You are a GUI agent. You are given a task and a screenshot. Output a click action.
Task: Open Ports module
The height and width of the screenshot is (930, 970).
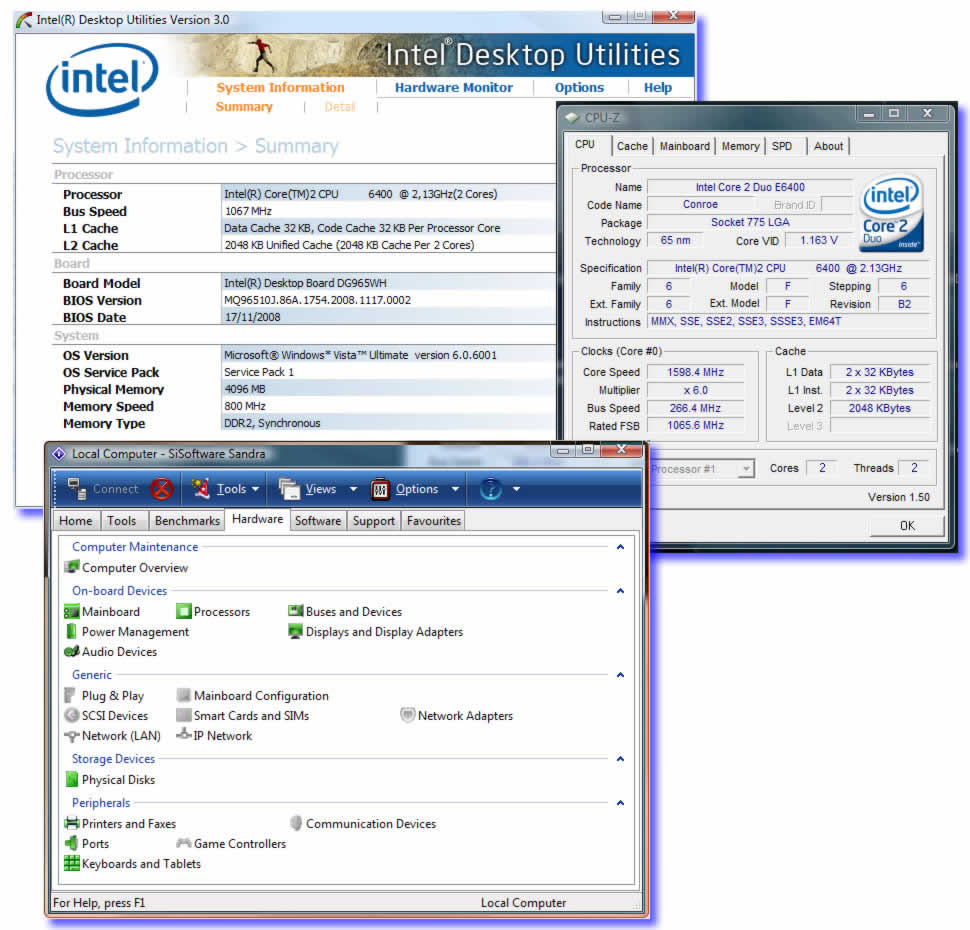(87, 843)
